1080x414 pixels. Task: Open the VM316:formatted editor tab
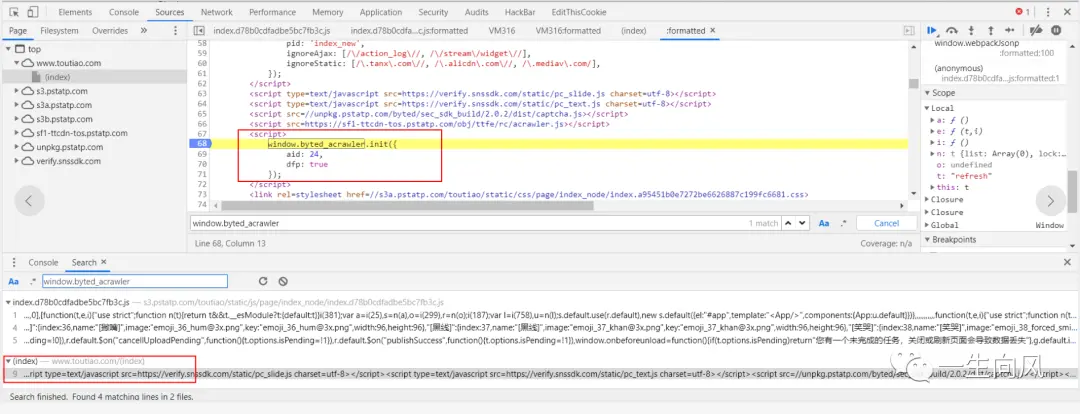pyautogui.click(x=568, y=31)
